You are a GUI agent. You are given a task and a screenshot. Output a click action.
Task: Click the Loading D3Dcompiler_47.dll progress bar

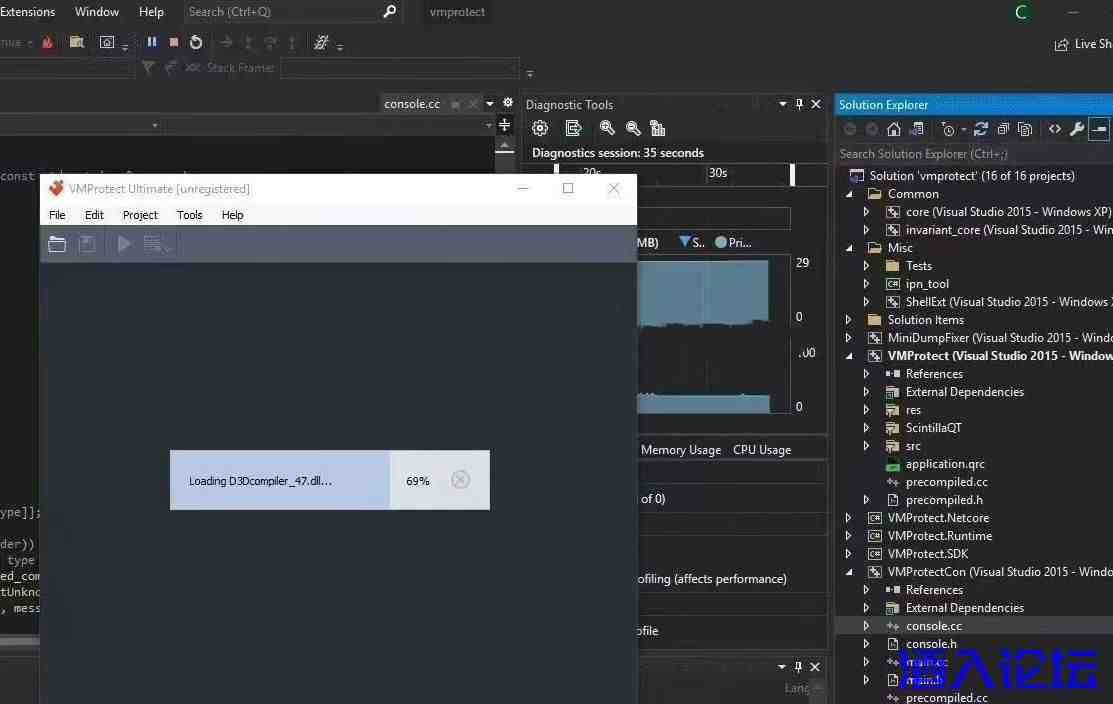[280, 480]
